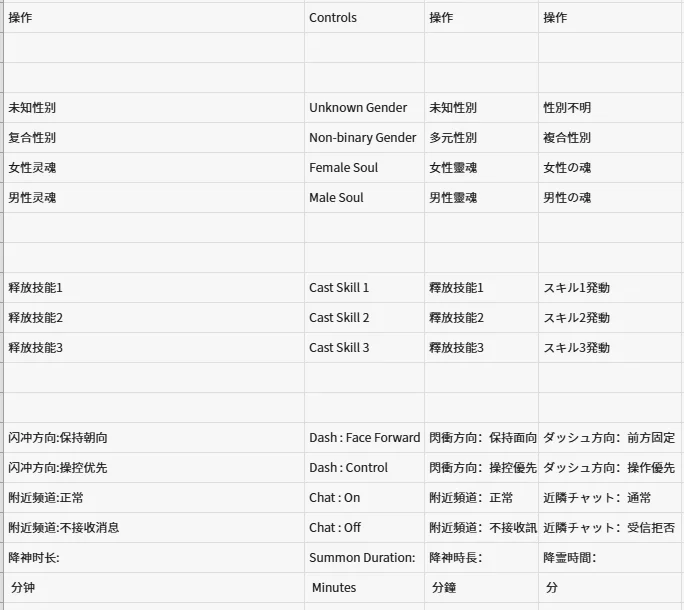This screenshot has height=610, width=684.
Task: Click the 'Female Soul' cell
Action: [x=364, y=168]
